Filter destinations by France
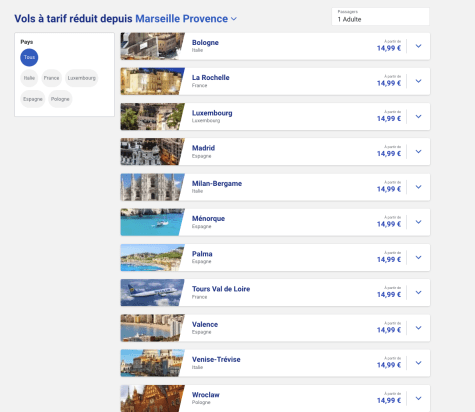This screenshot has height=412, width=475. pyautogui.click(x=51, y=78)
